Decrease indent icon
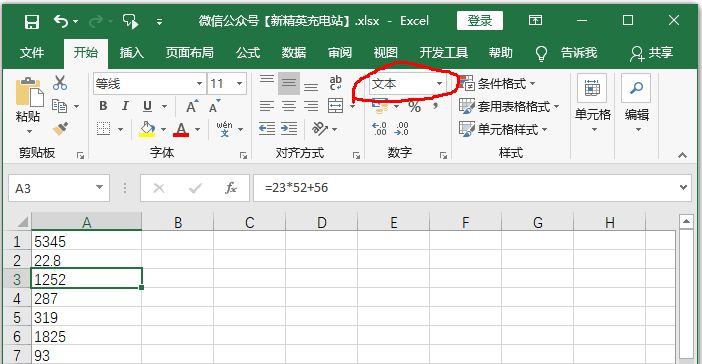Viewport: 702px width, 364px height. point(267,129)
